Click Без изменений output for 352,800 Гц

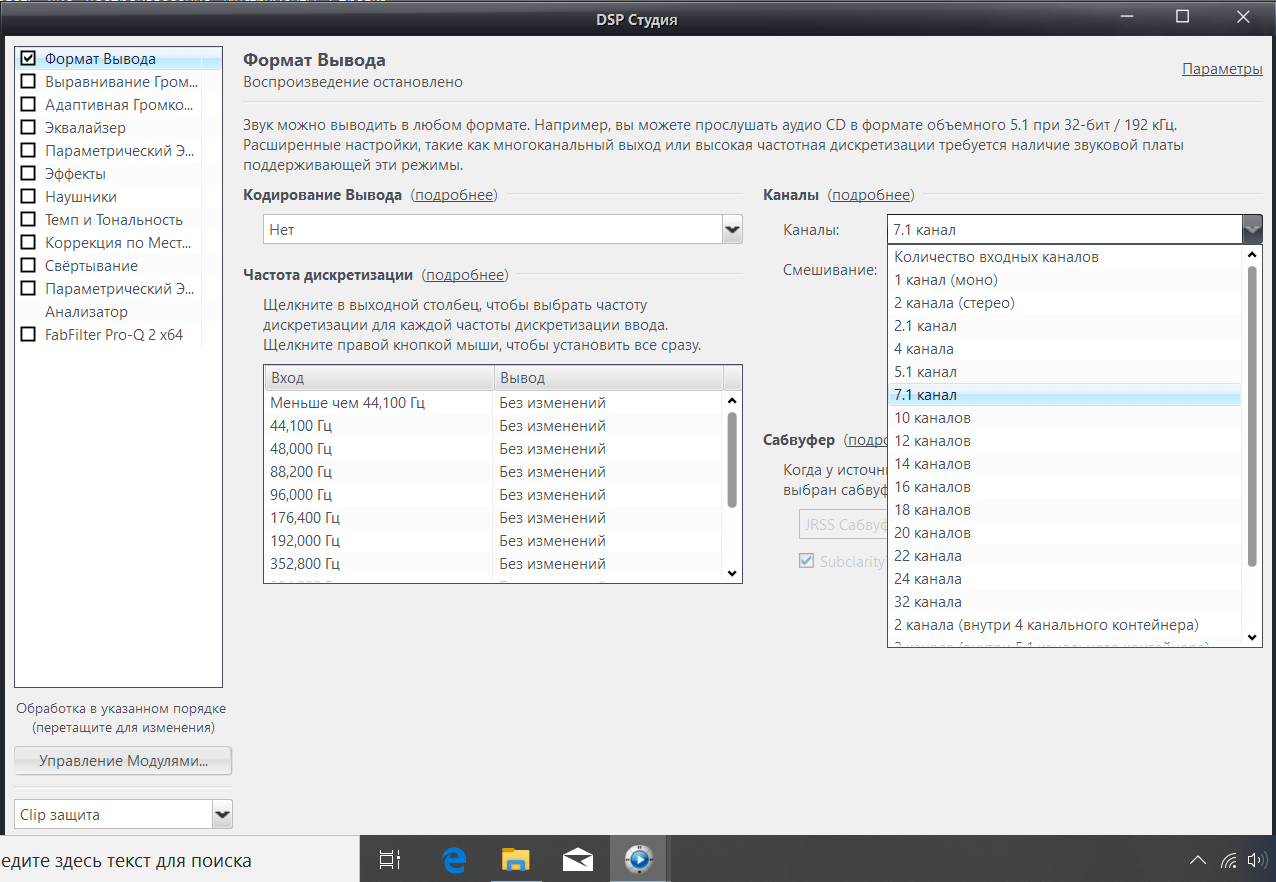coord(553,564)
